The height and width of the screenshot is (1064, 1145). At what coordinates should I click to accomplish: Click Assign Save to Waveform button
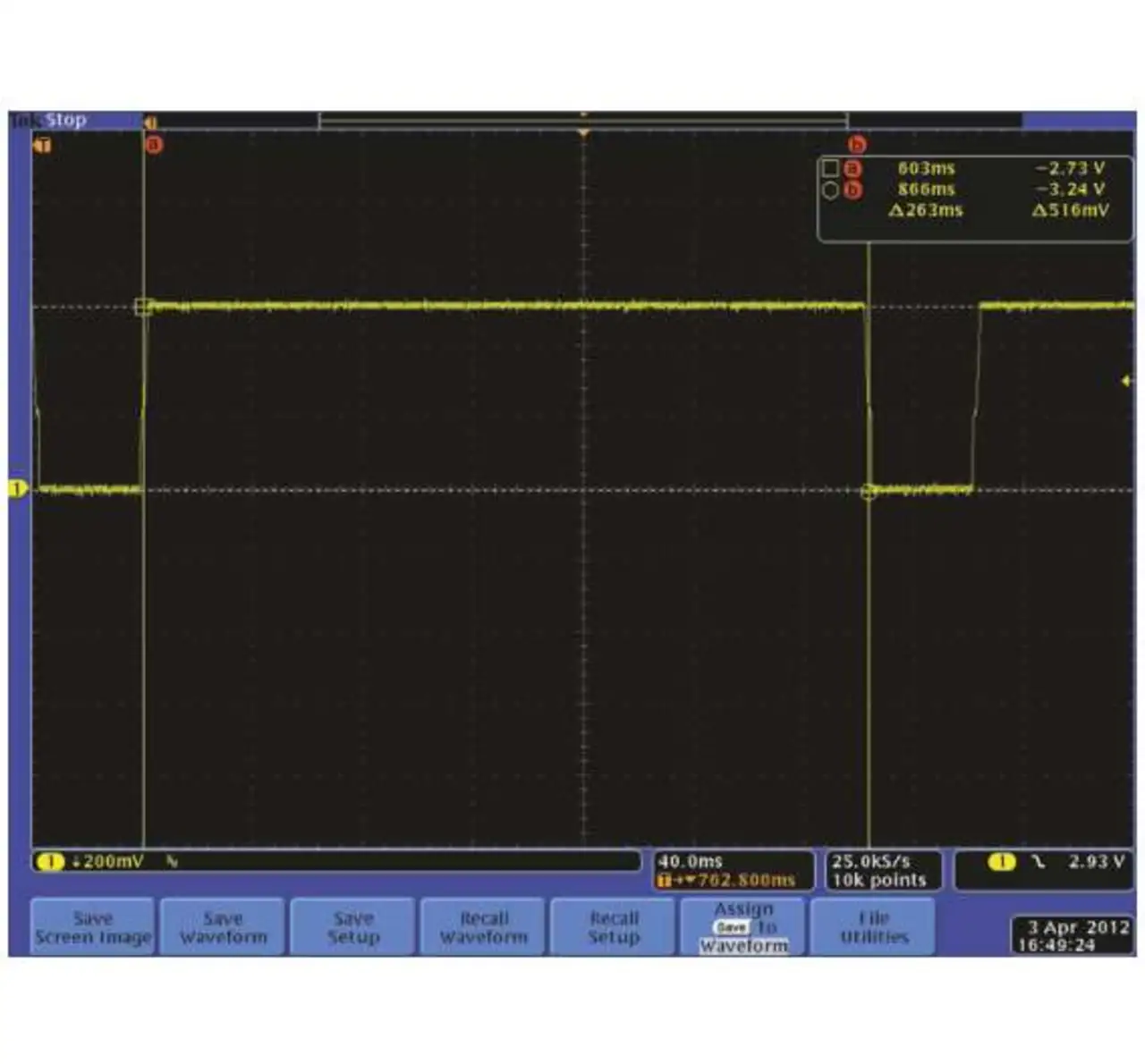pos(743,927)
